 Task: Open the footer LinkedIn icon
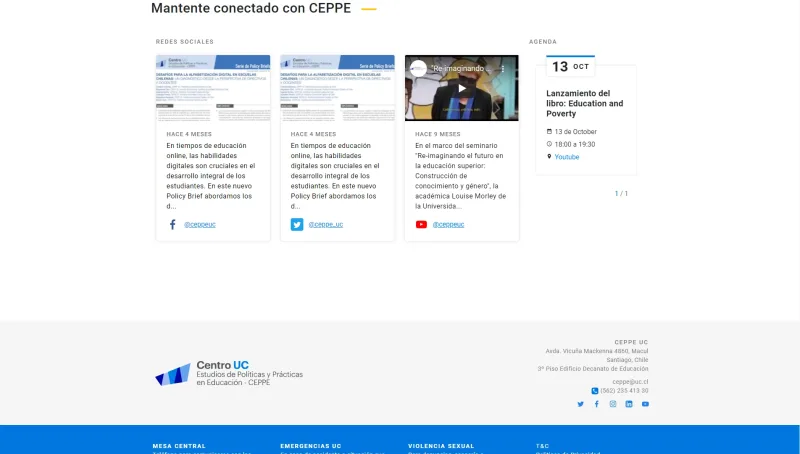629,404
